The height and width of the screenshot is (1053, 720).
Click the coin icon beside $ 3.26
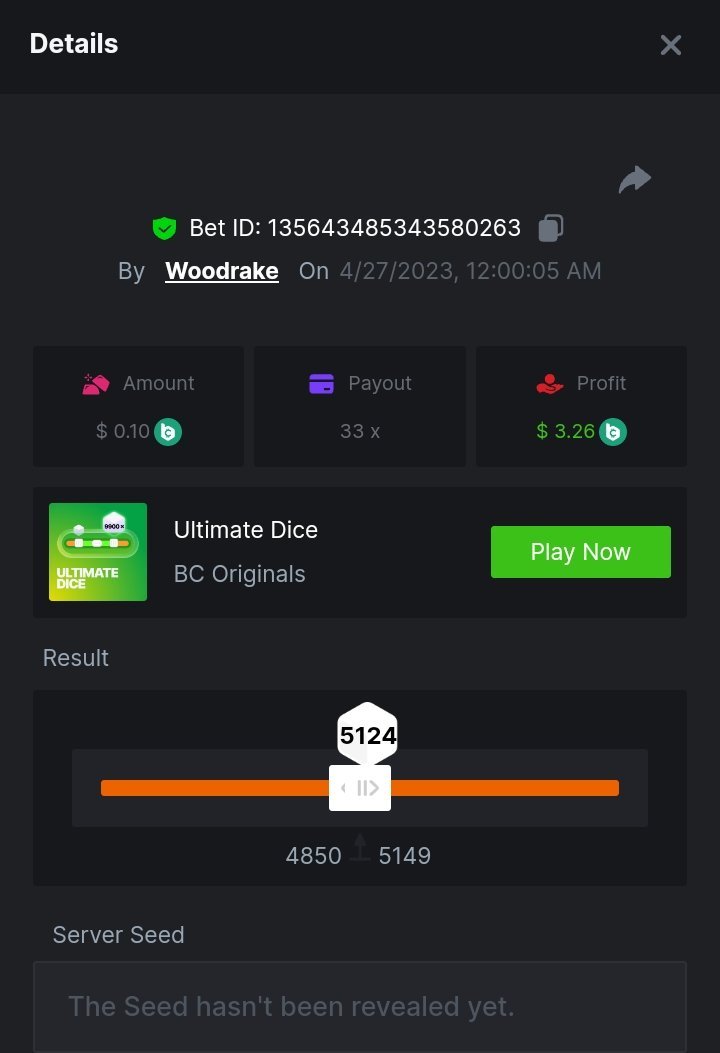click(x=613, y=432)
